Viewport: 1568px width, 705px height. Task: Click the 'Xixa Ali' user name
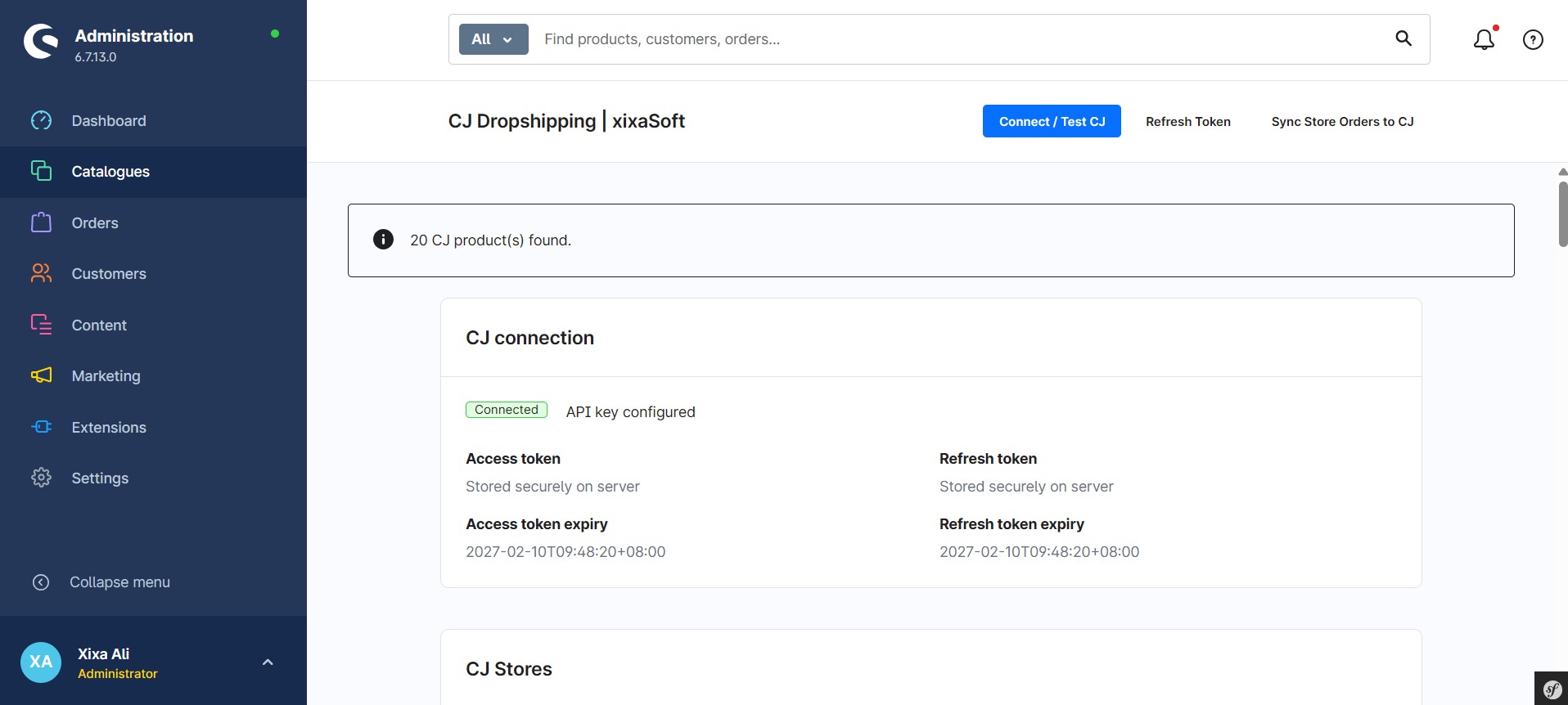[104, 654]
